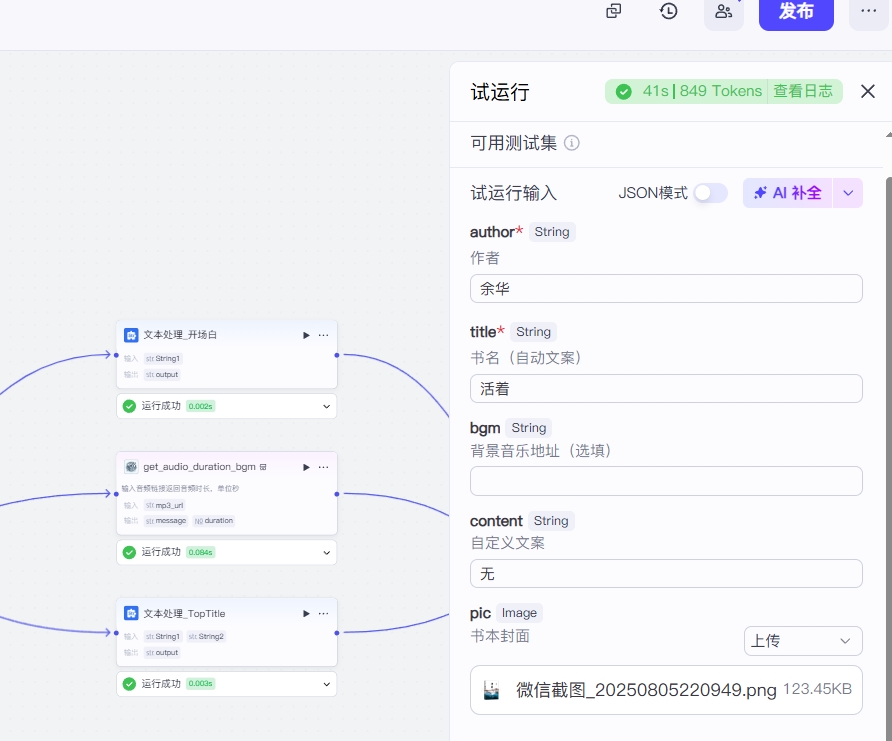892x741 pixels.
Task: Open the 上传 dropdown for pic
Action: point(802,641)
